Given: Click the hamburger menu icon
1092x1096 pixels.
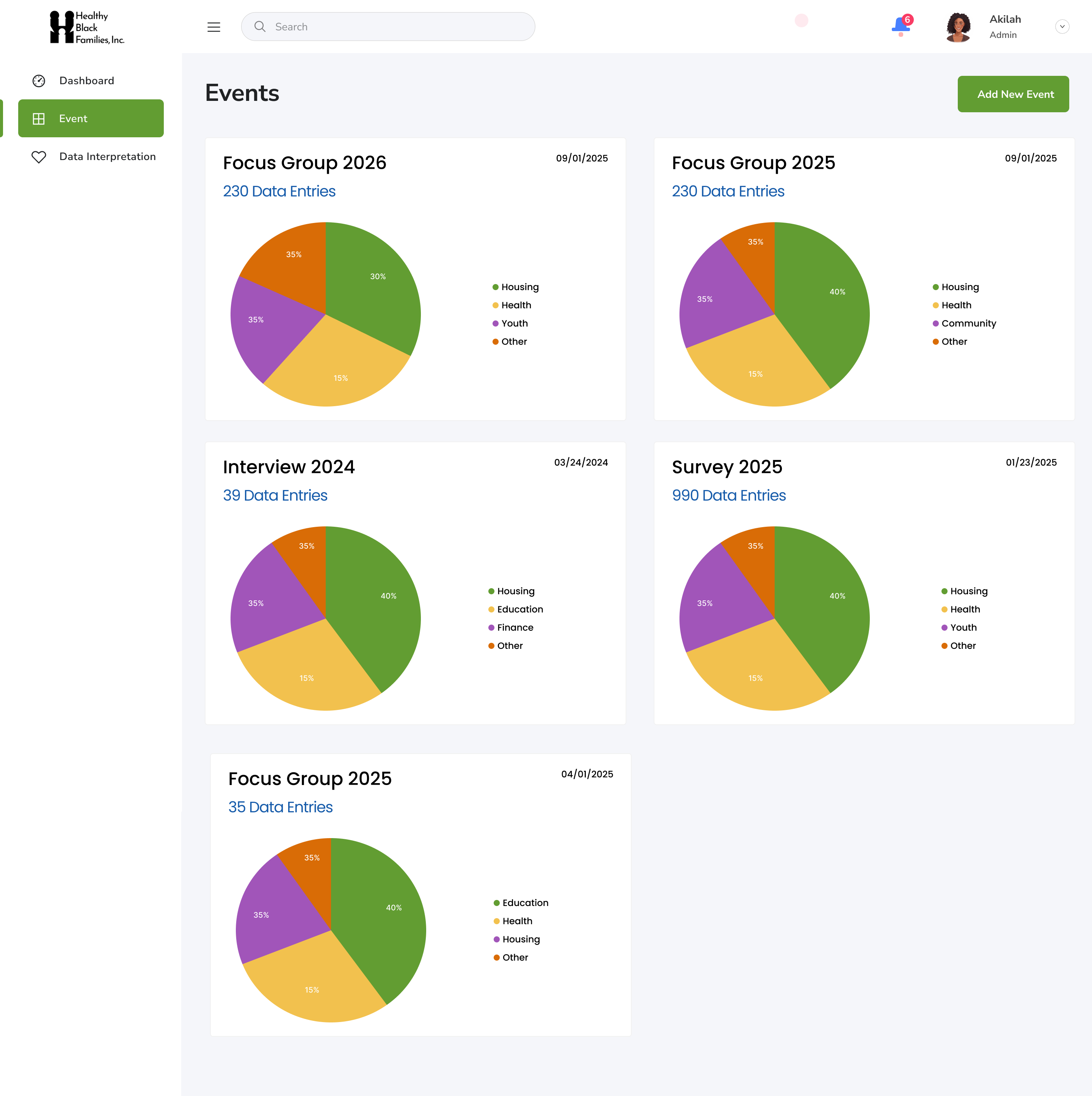Looking at the screenshot, I should [213, 27].
